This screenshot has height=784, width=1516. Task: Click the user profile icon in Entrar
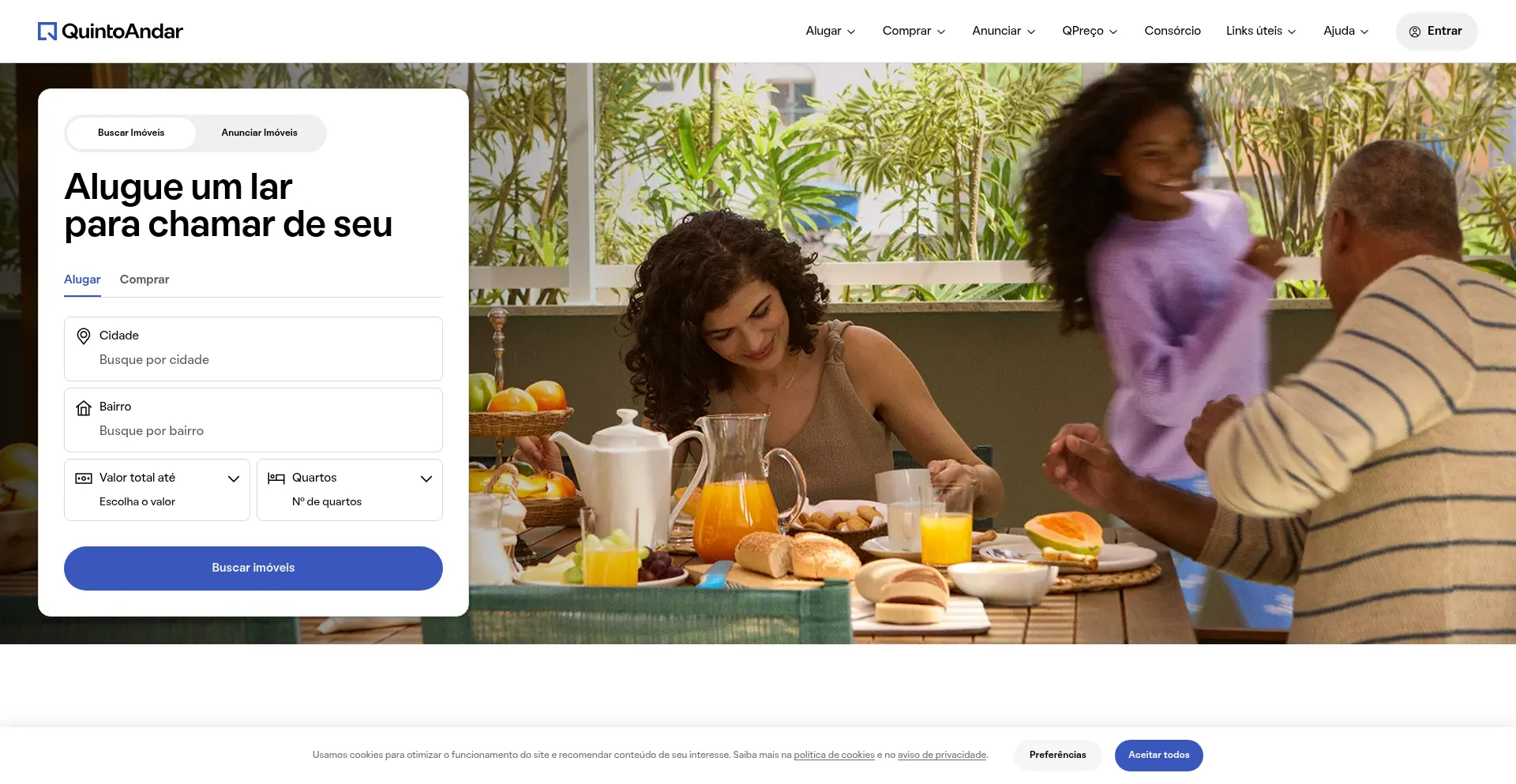coord(1415,32)
